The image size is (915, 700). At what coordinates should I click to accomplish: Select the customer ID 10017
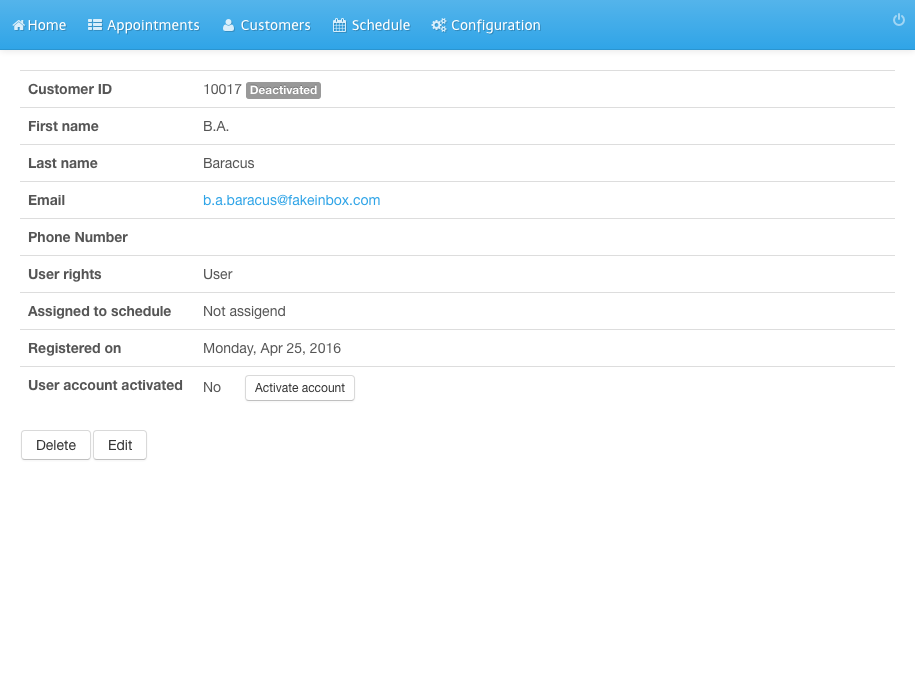click(x=222, y=89)
